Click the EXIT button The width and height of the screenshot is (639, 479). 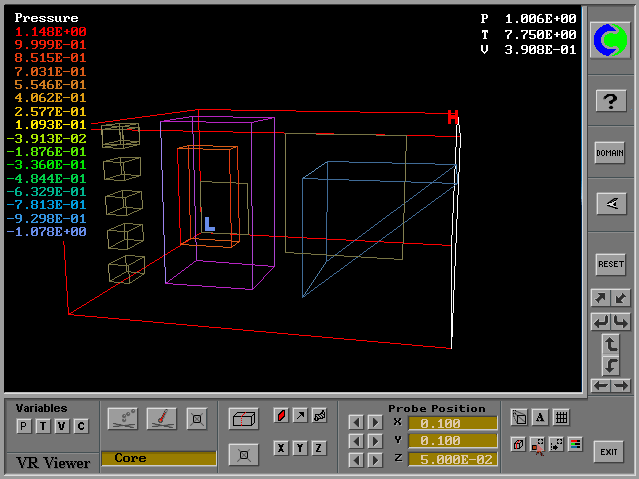pyautogui.click(x=609, y=451)
